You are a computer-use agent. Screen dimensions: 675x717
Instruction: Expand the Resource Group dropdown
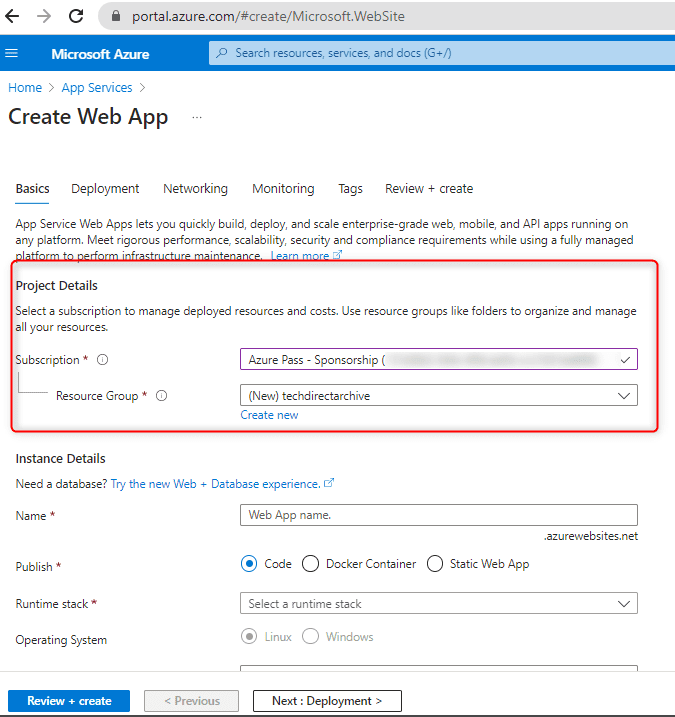pyautogui.click(x=439, y=396)
